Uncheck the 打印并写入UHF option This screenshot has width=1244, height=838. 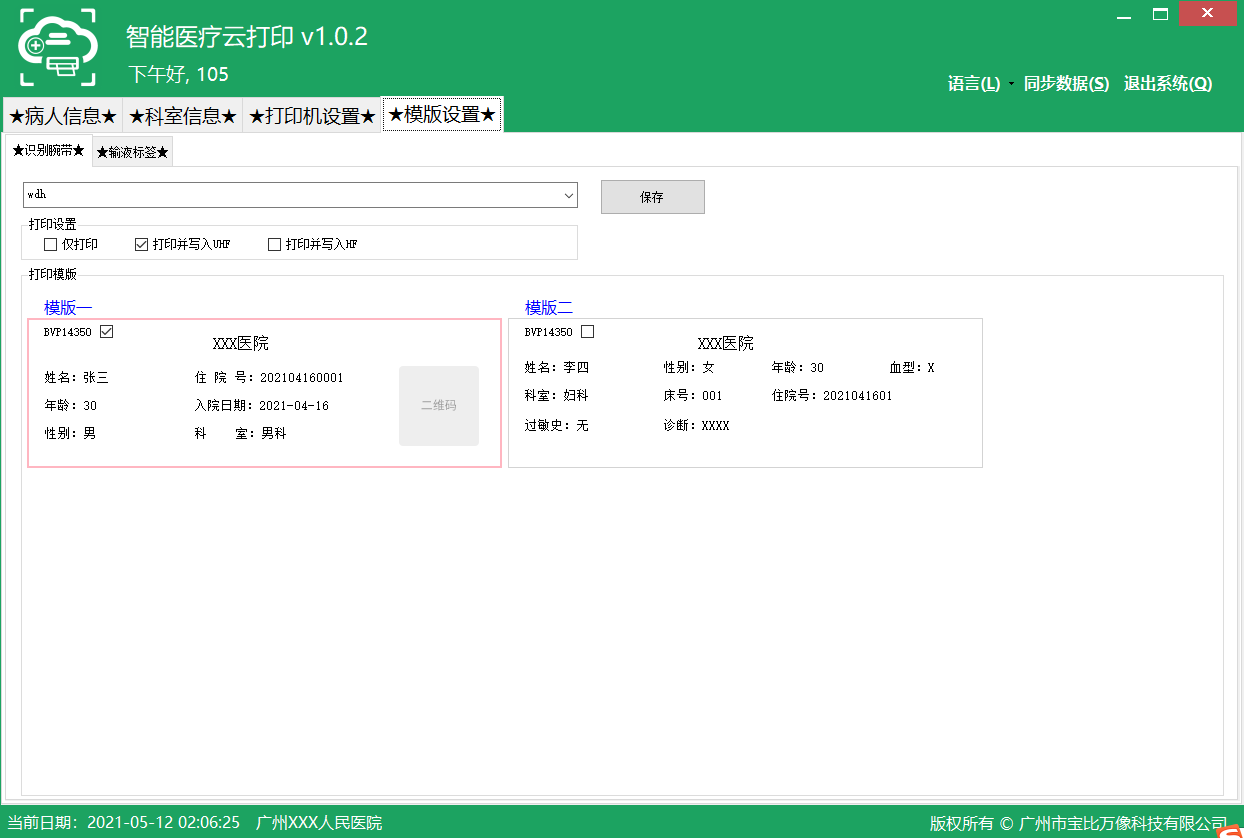141,244
